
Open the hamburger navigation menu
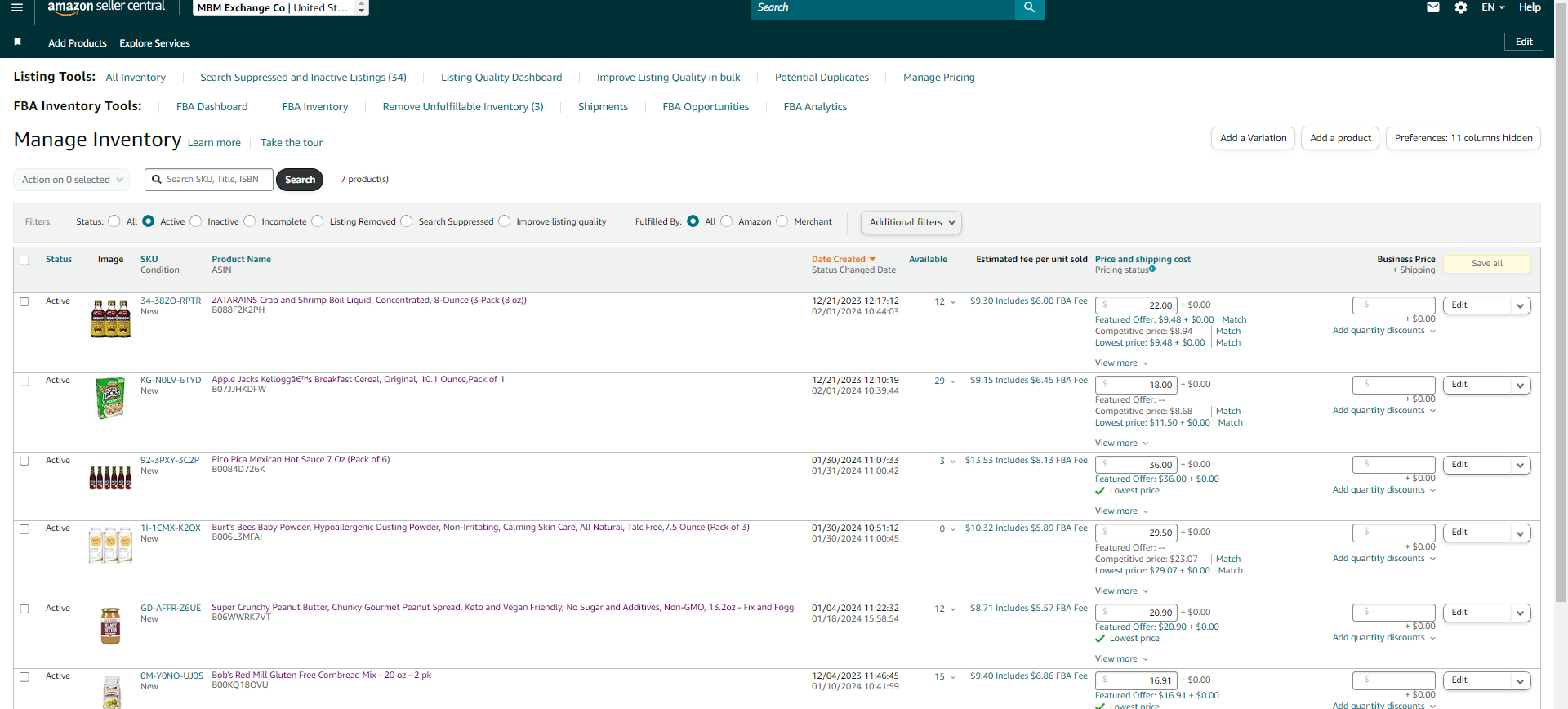[x=17, y=7]
